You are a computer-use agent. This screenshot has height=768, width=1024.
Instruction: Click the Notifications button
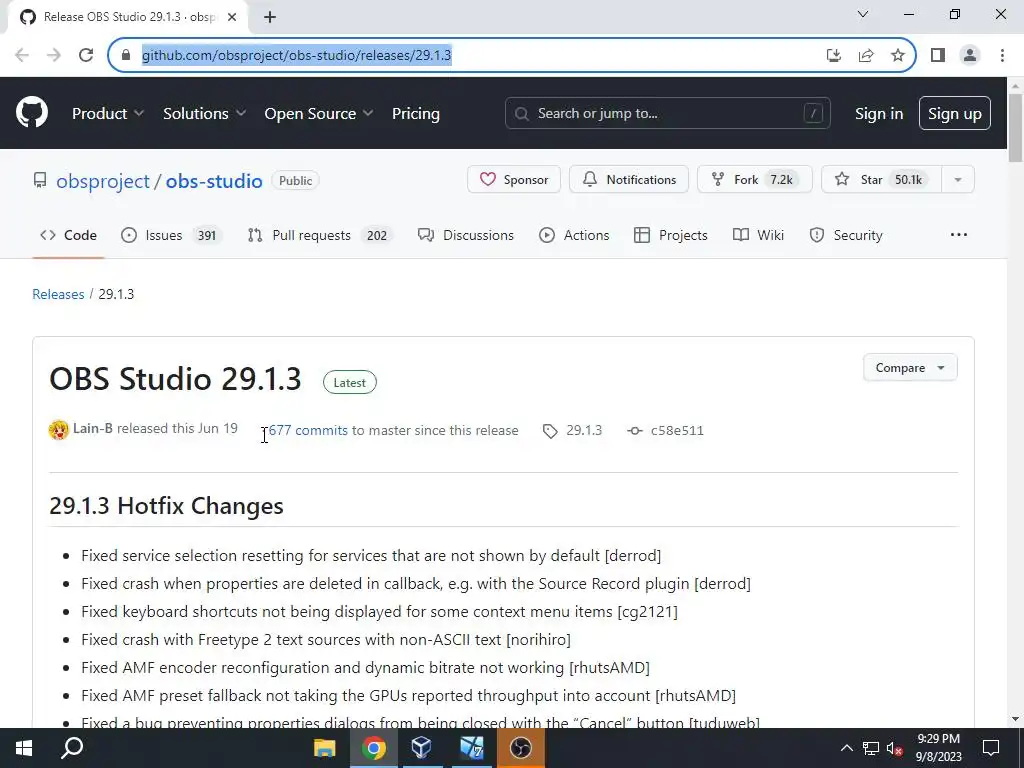629,180
